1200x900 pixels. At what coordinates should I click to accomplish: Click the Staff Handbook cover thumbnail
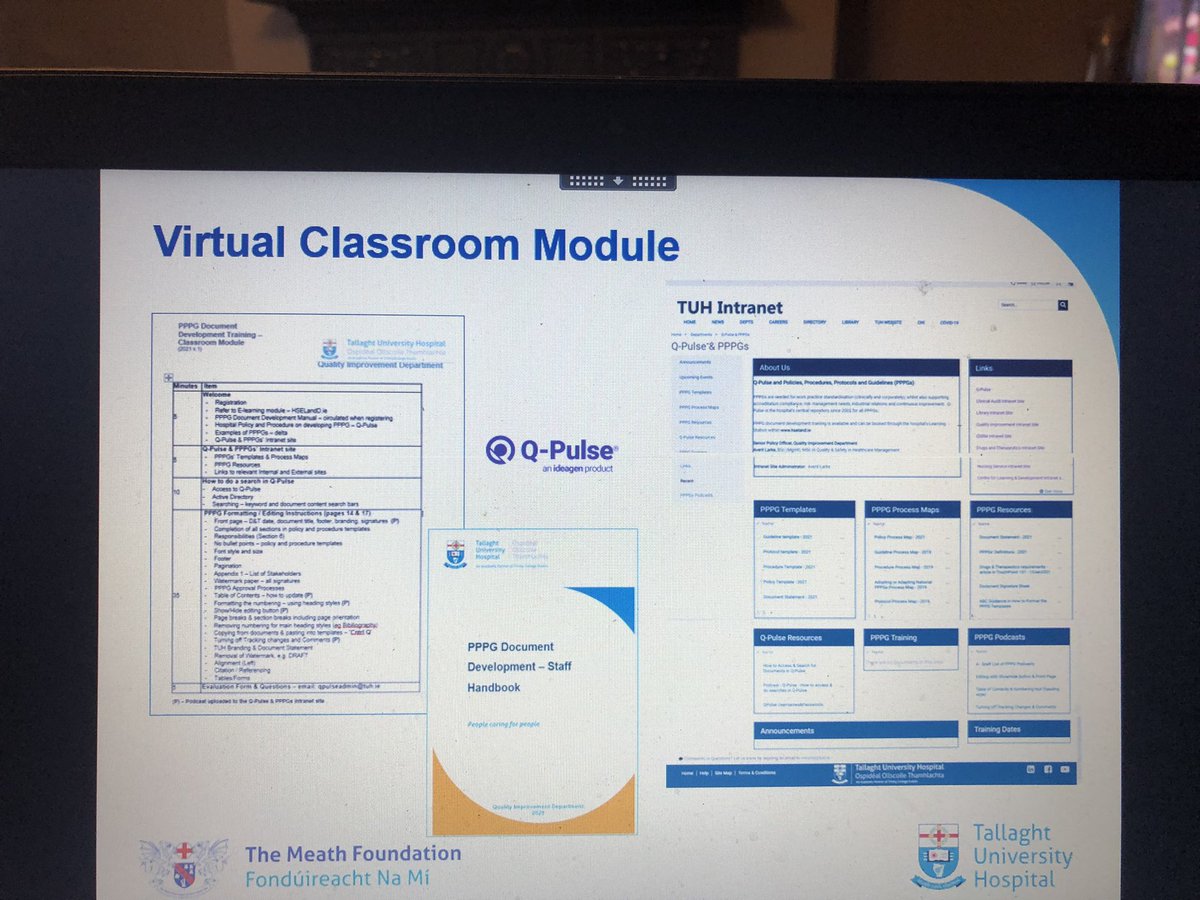[x=532, y=680]
